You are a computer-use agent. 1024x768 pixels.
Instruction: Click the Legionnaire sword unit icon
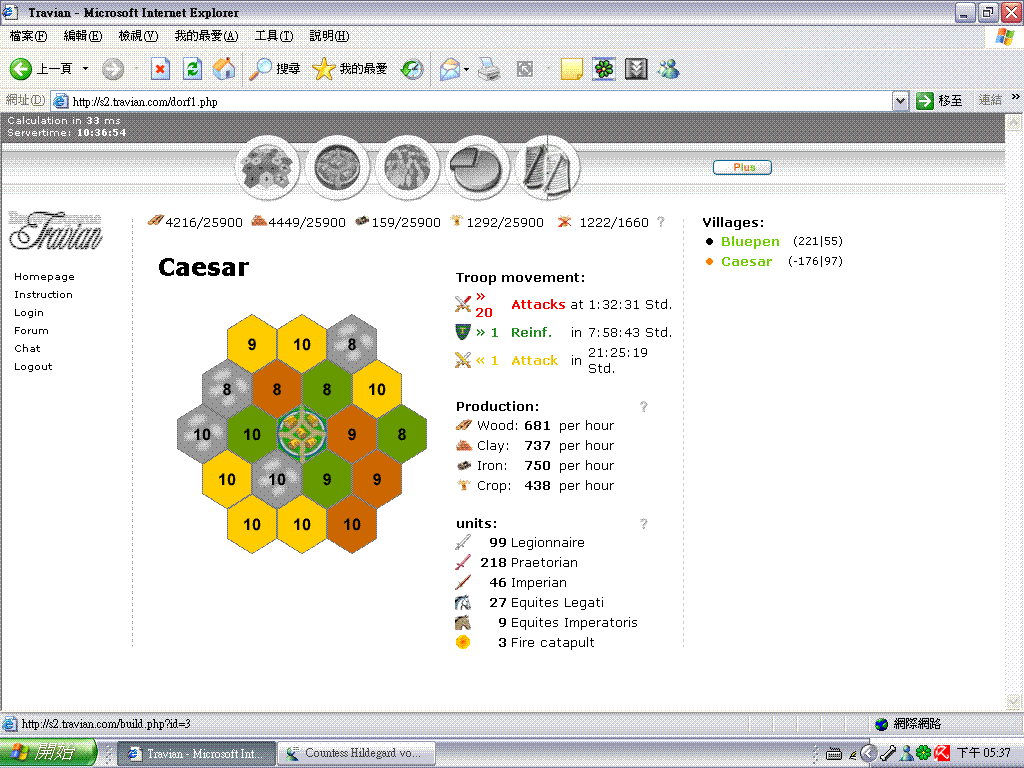463,542
